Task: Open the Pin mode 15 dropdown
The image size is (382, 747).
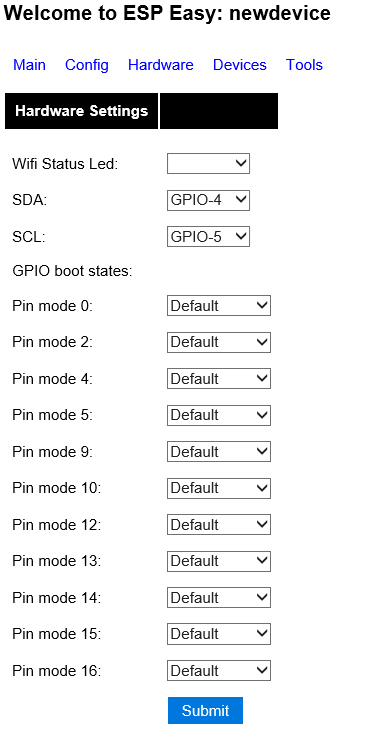Action: (219, 634)
